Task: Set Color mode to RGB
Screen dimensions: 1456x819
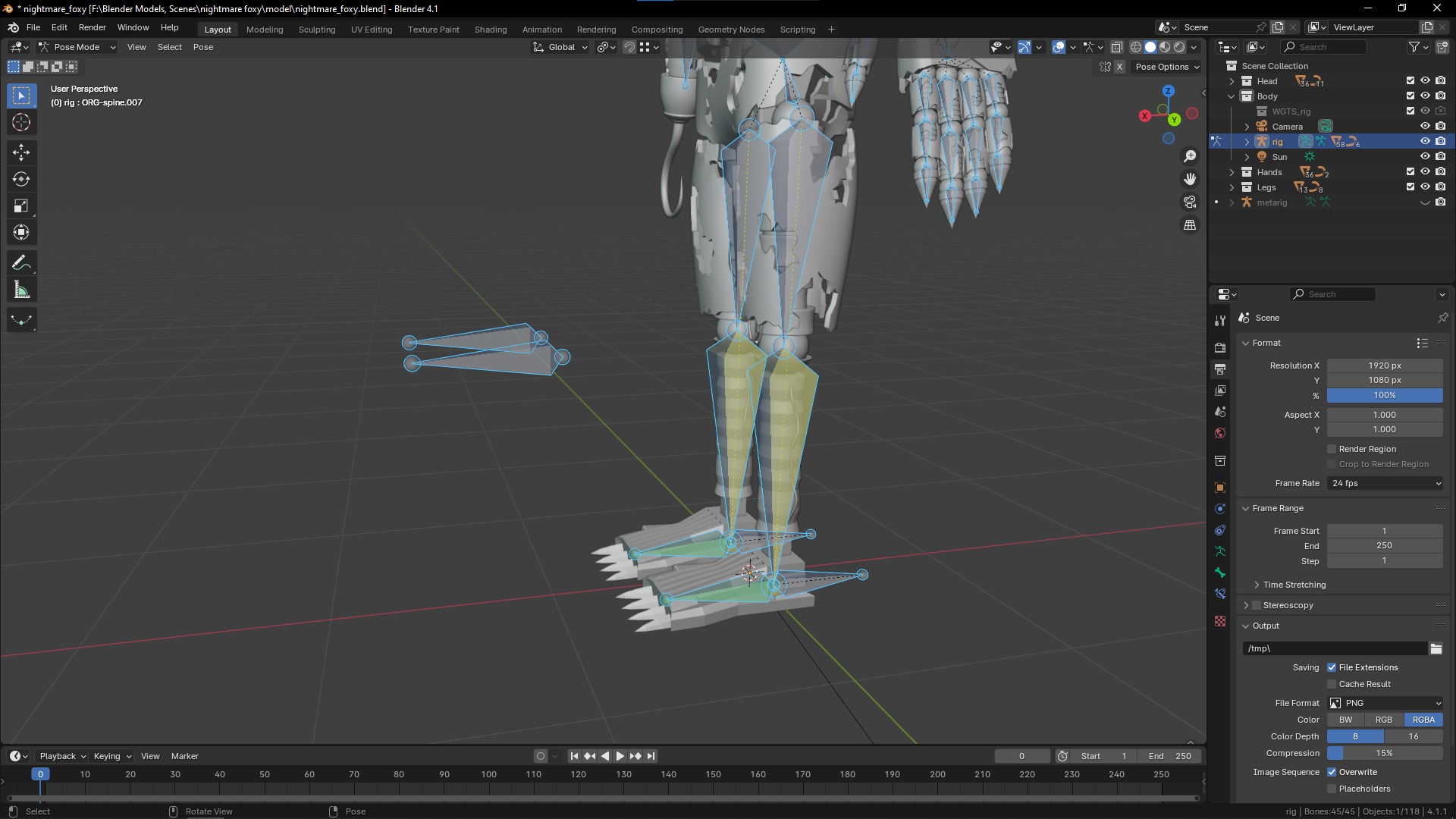Action: click(1383, 720)
